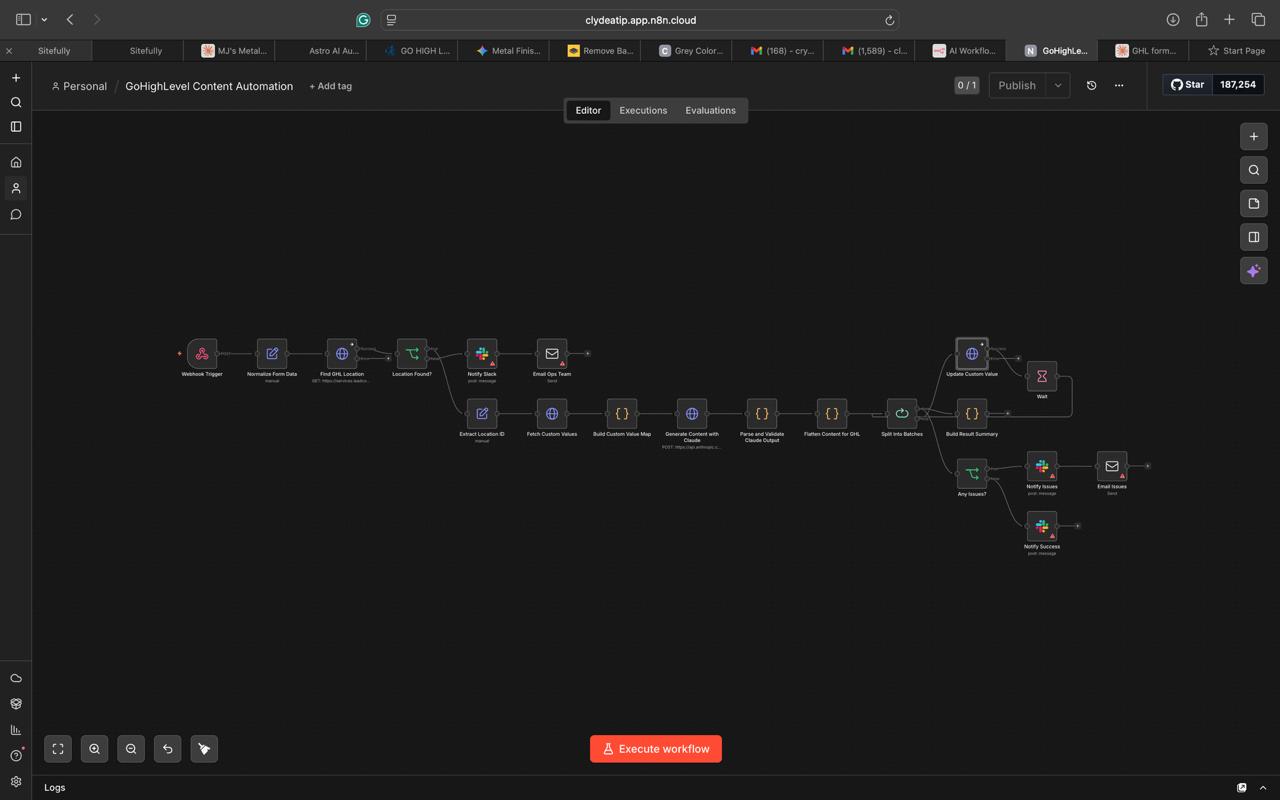Open the Normalize Form Data node
The image size is (1280, 800).
(272, 354)
